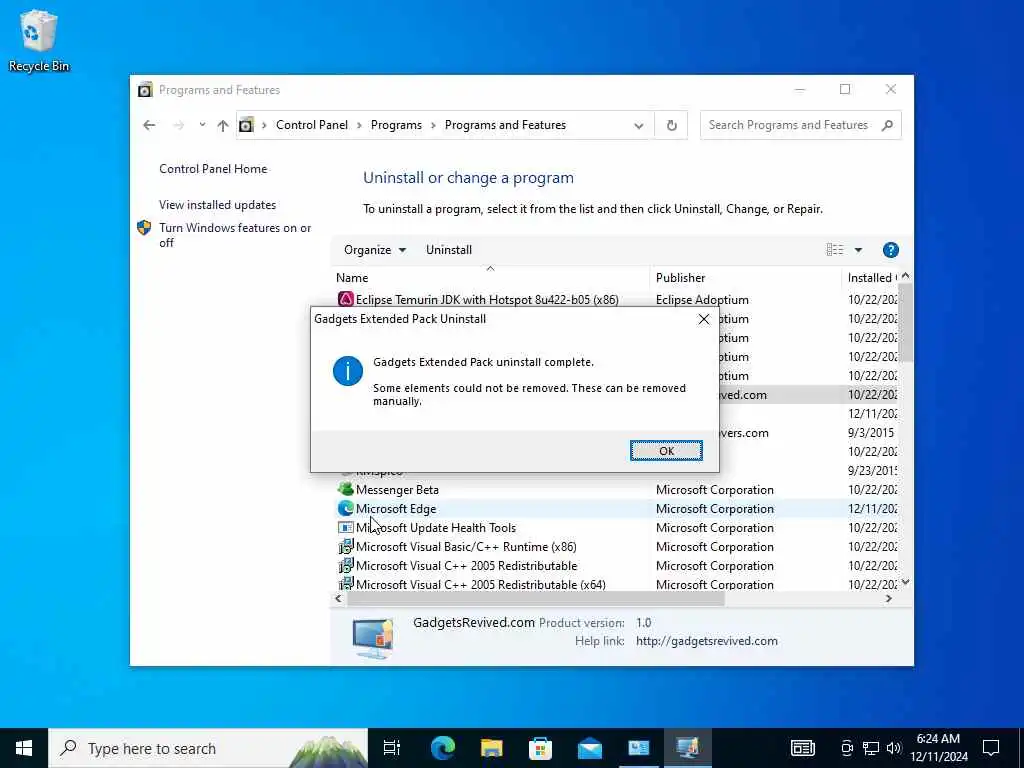Image resolution: width=1024 pixels, height=768 pixels.
Task: Select Eclipse Temurin JDK 8u422-b05 row
Action: pos(616,300)
